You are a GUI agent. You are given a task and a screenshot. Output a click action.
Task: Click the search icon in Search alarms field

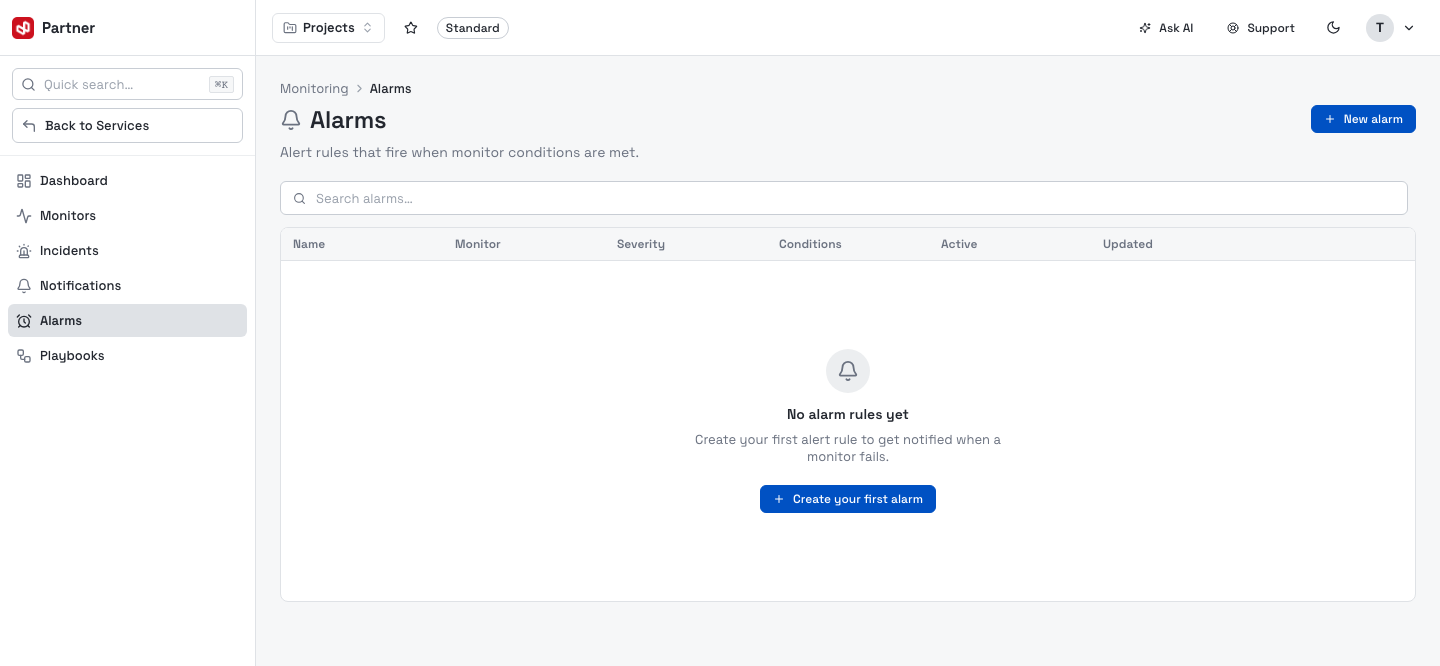click(300, 199)
